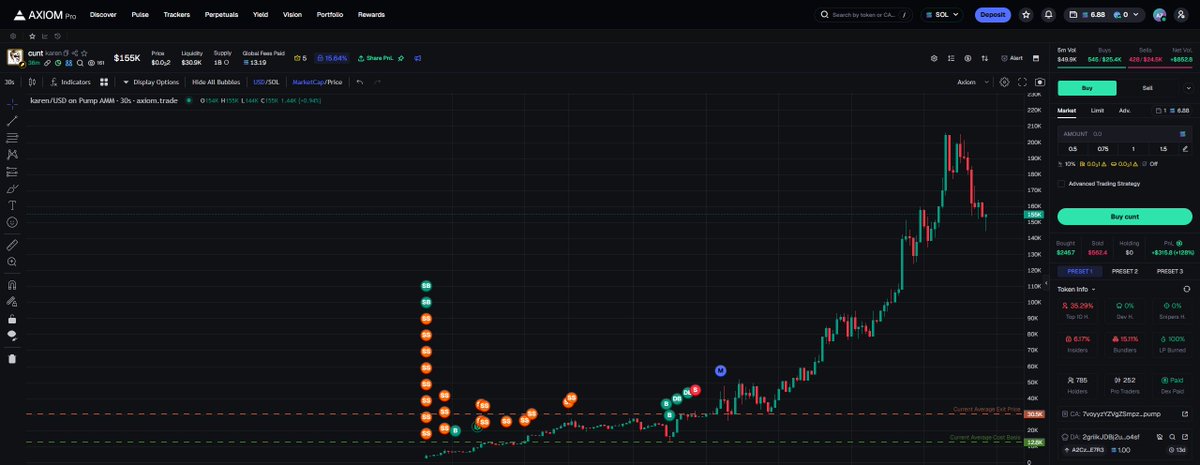Search the token with magnifier icon by its name
The image size is (1200, 465).
coord(79,63)
